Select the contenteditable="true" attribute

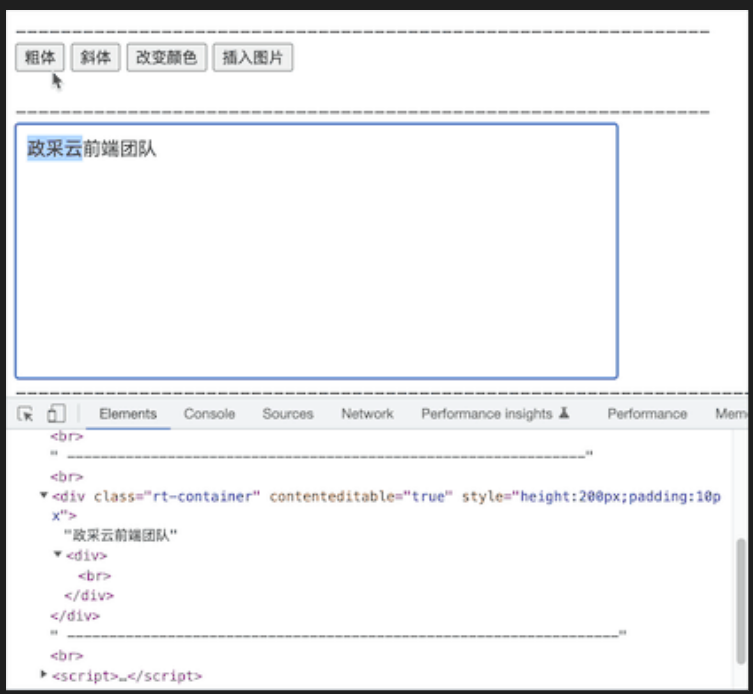pyautogui.click(x=361, y=496)
